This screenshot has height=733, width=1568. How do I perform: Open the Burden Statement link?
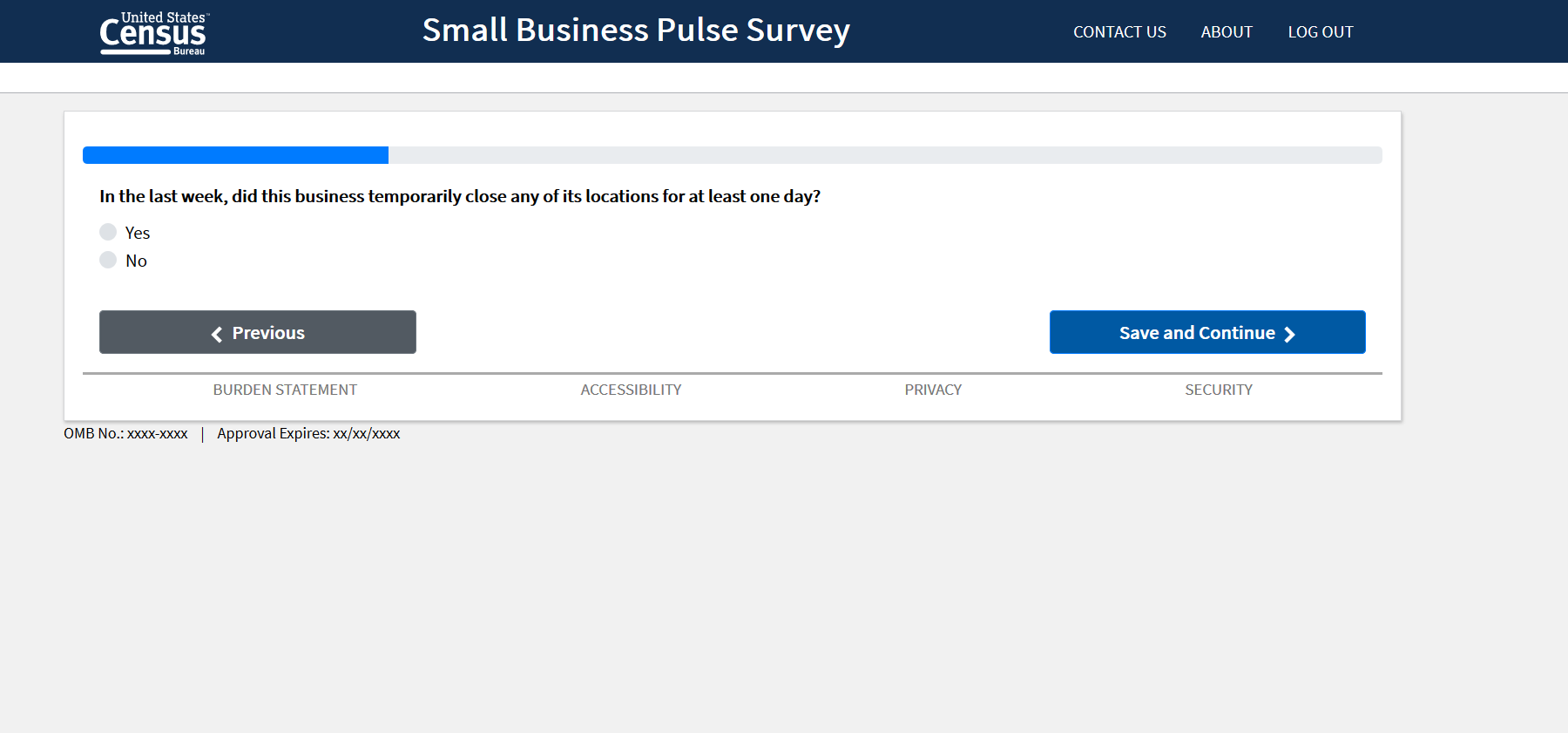285,390
